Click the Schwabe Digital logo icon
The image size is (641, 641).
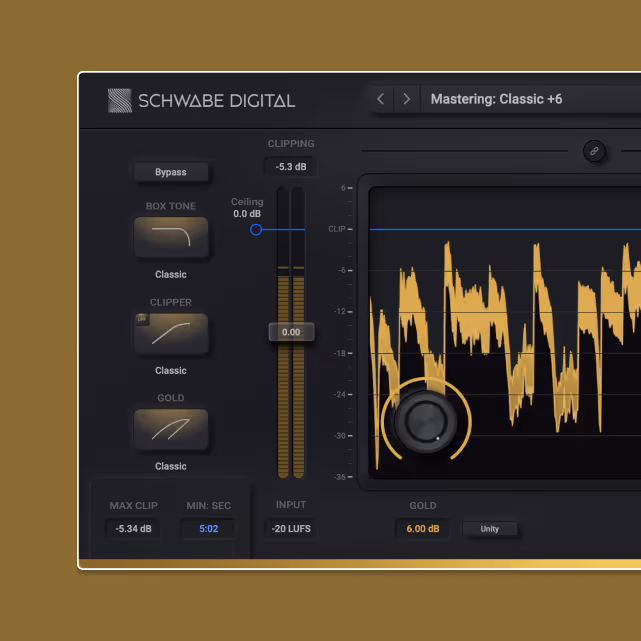pyautogui.click(x=120, y=101)
